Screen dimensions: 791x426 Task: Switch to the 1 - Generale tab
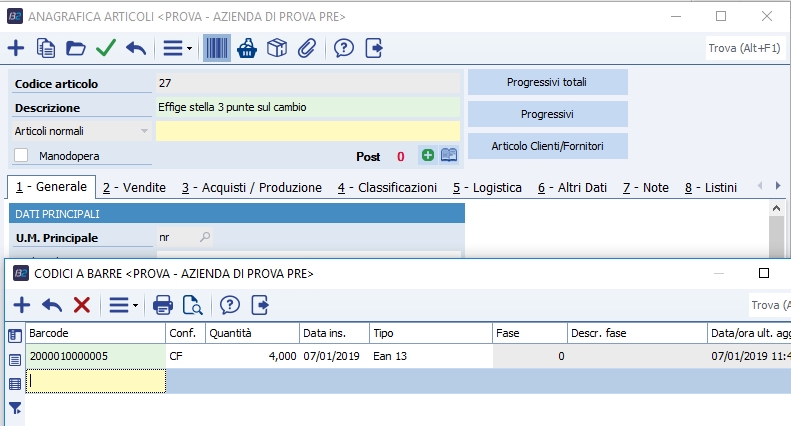(x=51, y=187)
